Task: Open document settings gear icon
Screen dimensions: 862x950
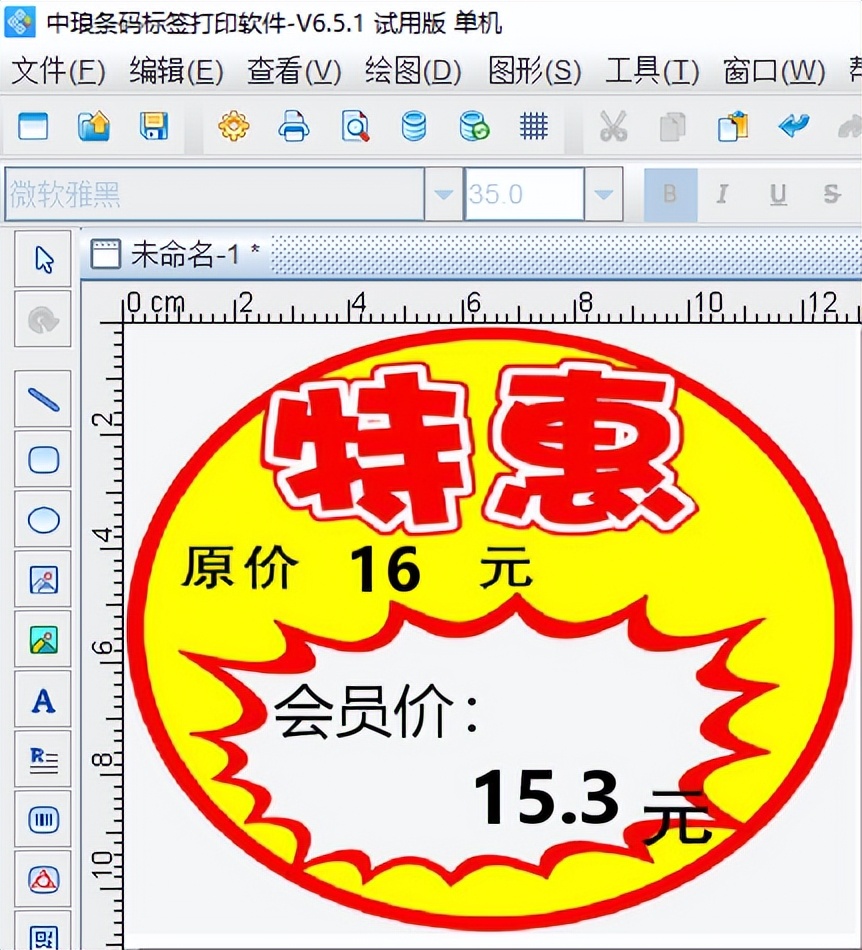Action: (234, 127)
